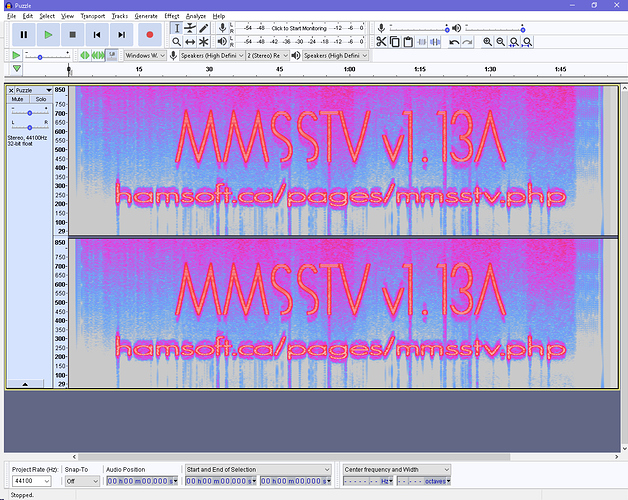Click the selection start time field
628x500 pixels.
pos(221,481)
